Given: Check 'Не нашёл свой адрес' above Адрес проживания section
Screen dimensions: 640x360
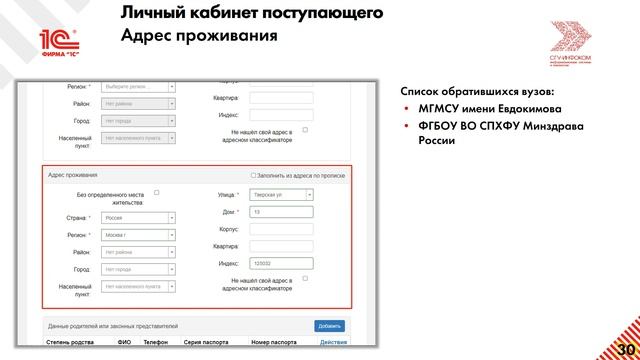Looking at the screenshot, I should [305, 130].
